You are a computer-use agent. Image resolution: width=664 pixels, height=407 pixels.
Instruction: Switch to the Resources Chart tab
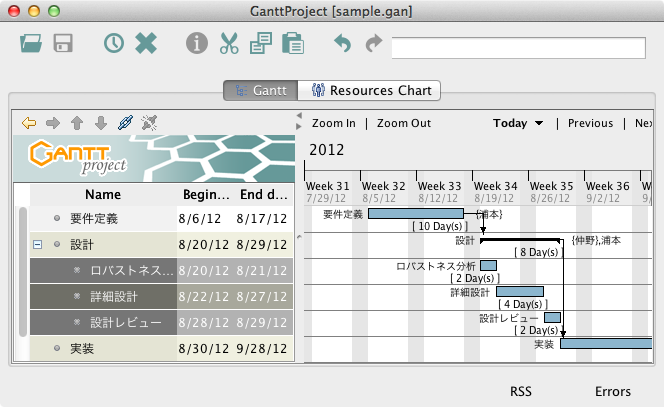(369, 90)
